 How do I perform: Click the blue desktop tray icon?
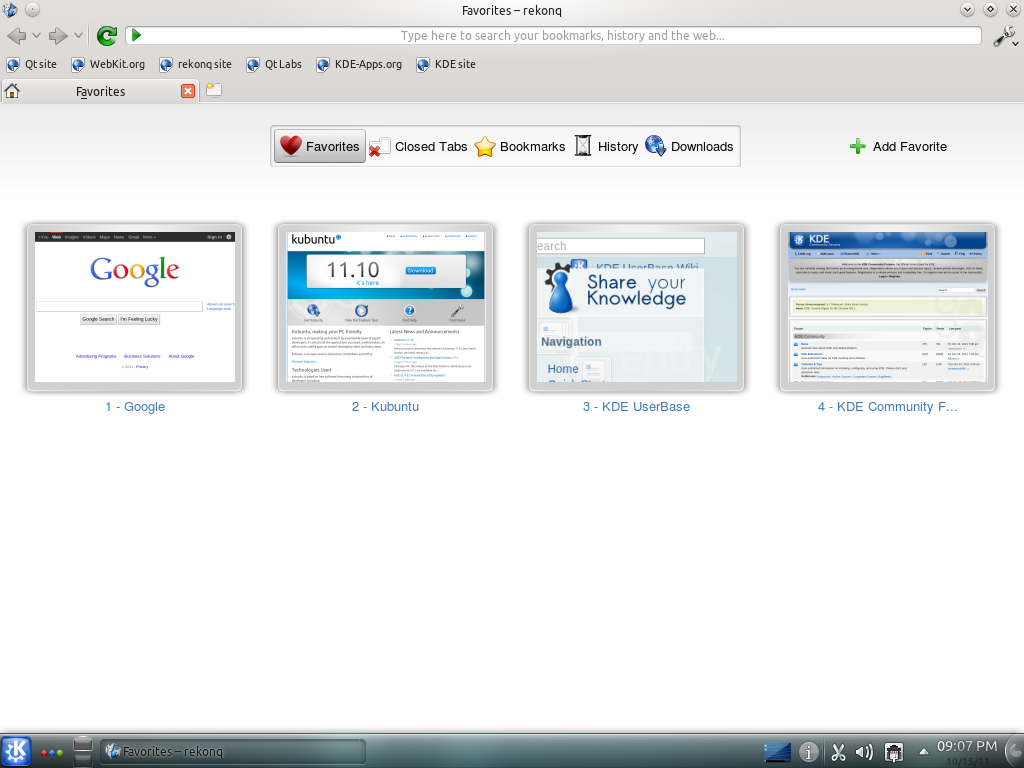coord(777,752)
